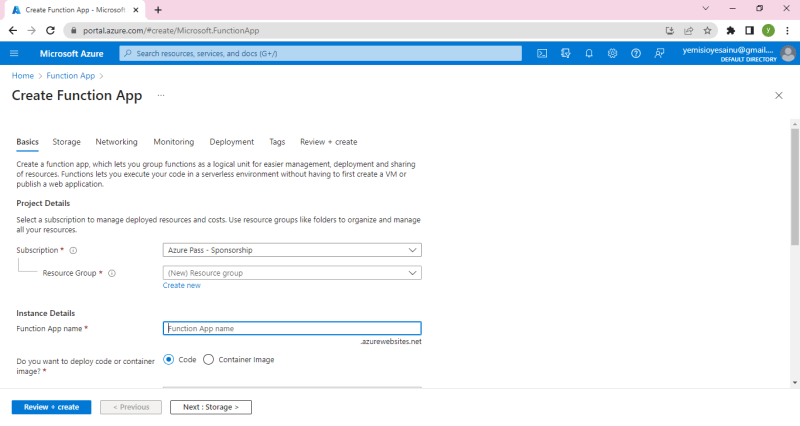Open the ellipsis menu beside Create Function App
800x426 pixels.
coord(161,95)
